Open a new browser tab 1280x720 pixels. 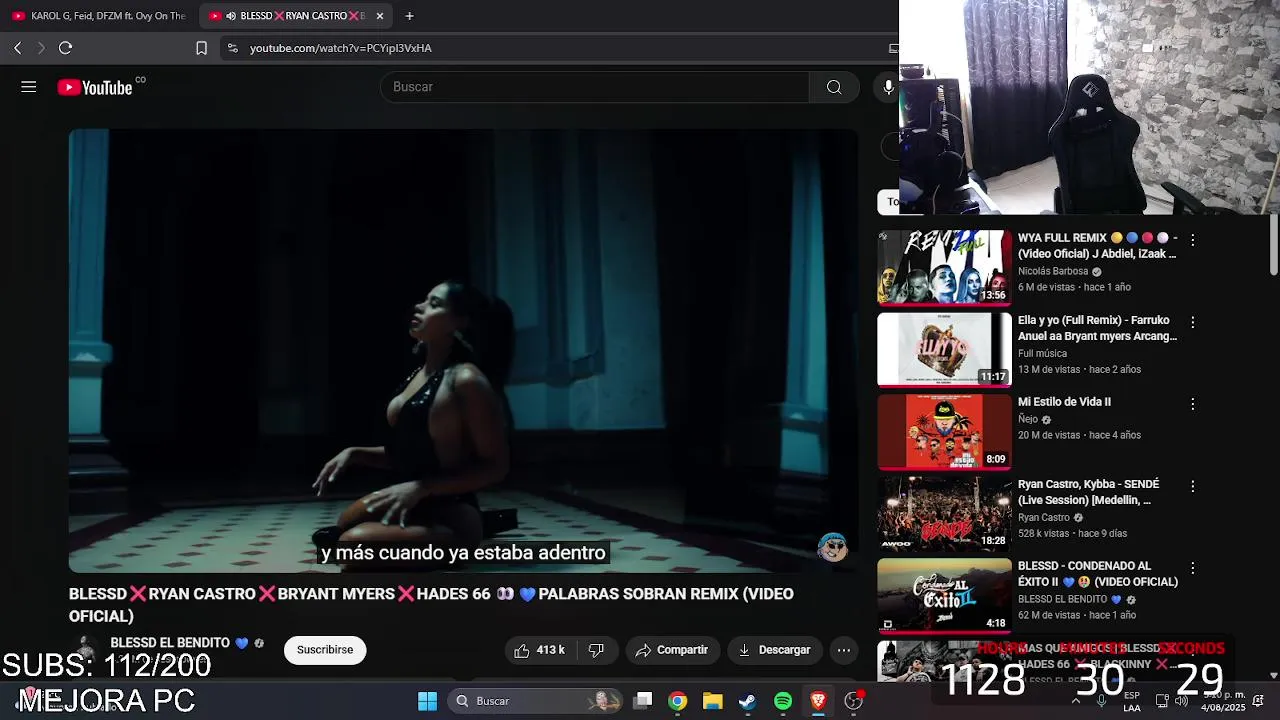(x=409, y=16)
